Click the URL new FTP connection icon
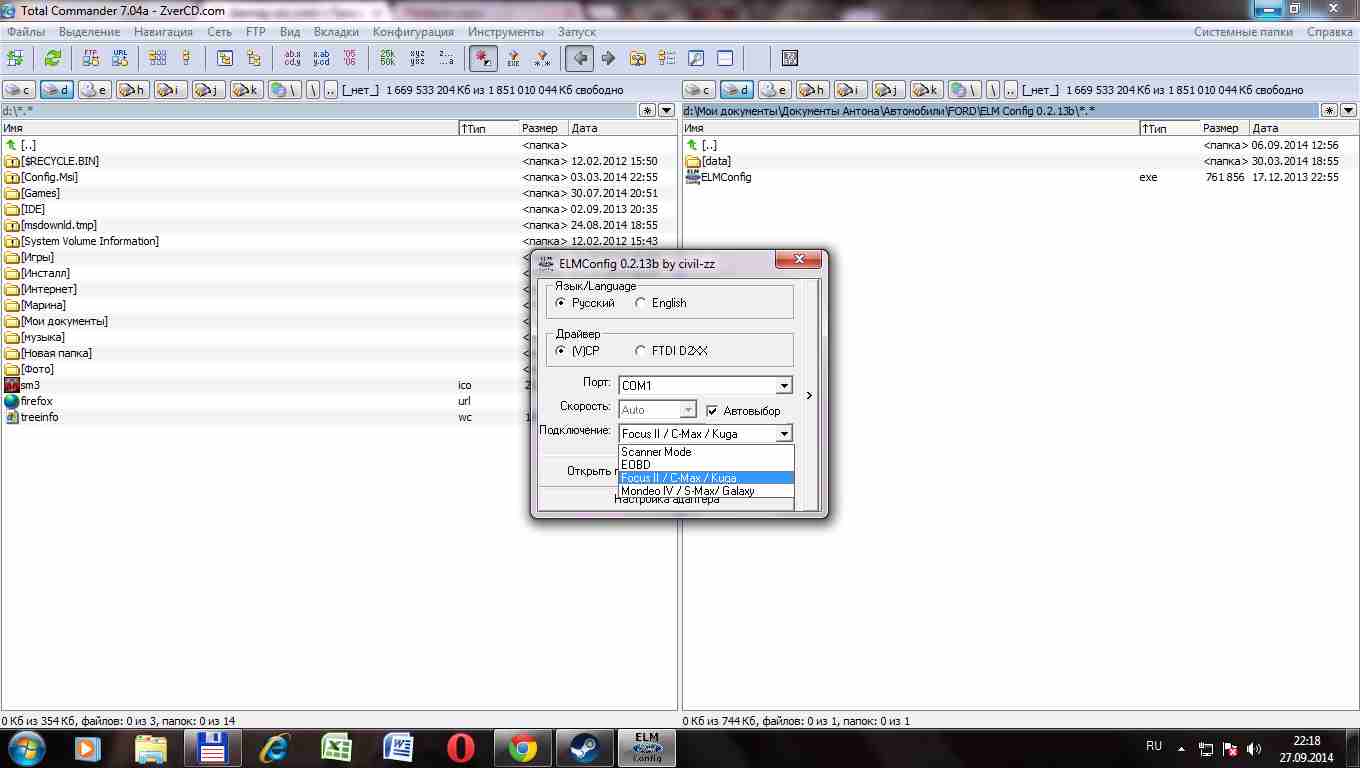Viewport: 1360px width, 768px height. click(x=120, y=58)
